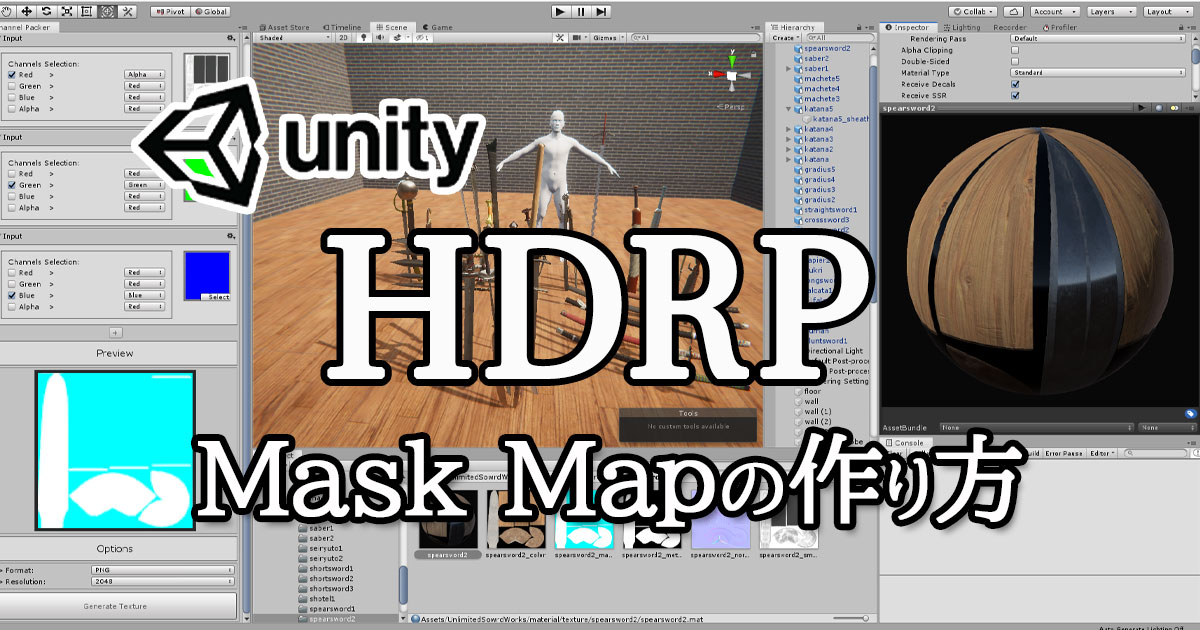Disable the Receive Decals checkbox

coord(1015,84)
